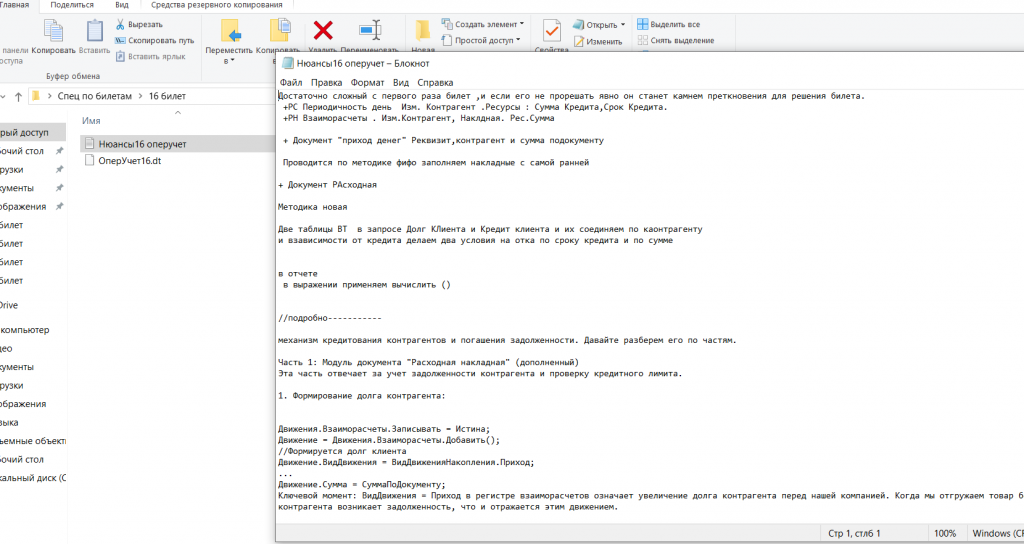Screen dimensions: 1024x544
Task: Click the '//подробно-----------' line in Notepad
Action: click(x=330, y=318)
